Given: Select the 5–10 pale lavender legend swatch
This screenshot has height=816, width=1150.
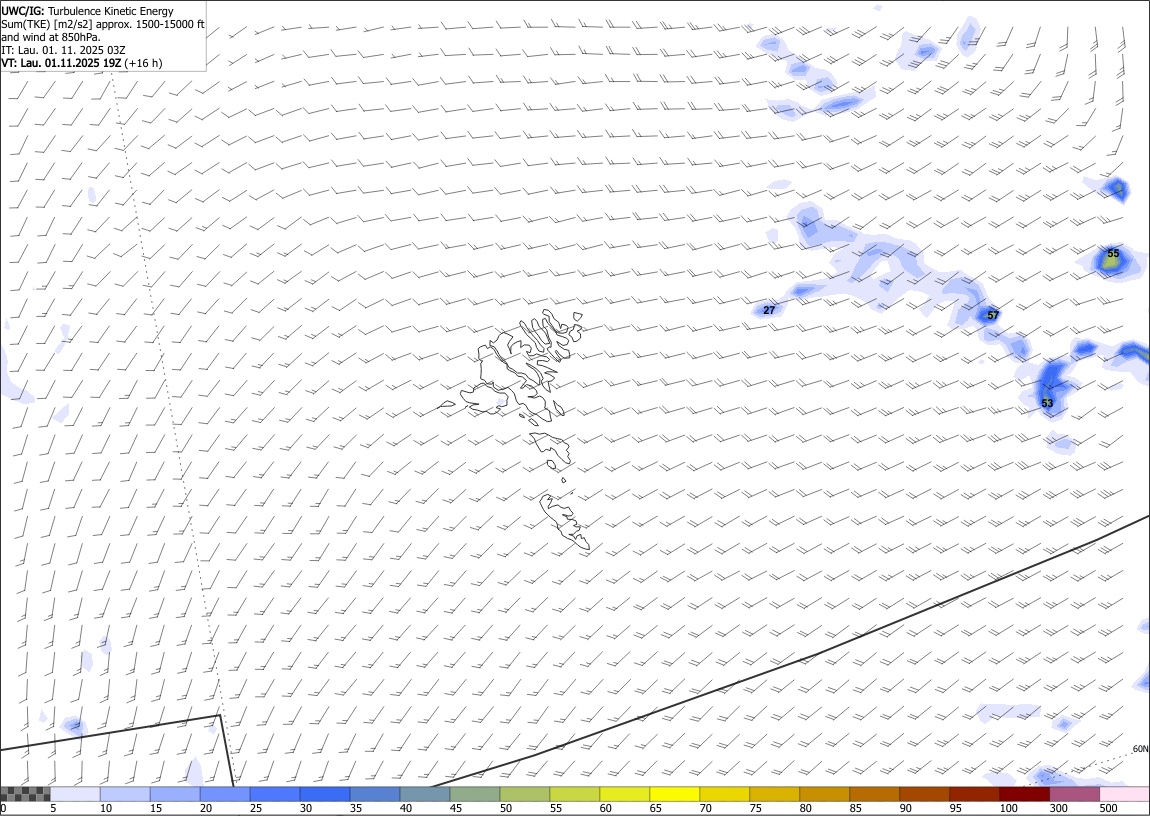Looking at the screenshot, I should click(75, 794).
